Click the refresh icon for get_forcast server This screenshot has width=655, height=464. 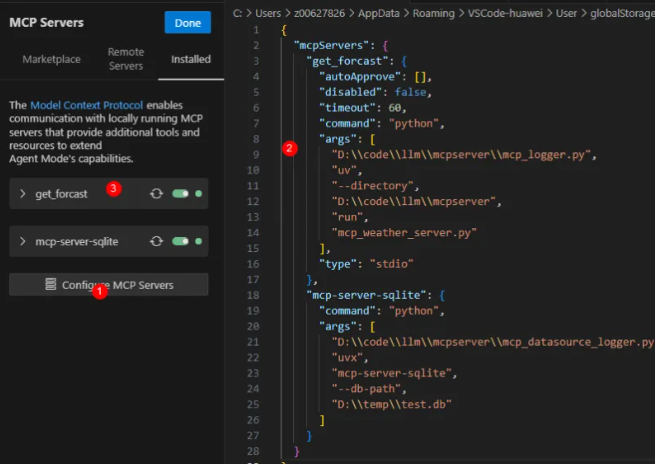point(157,194)
